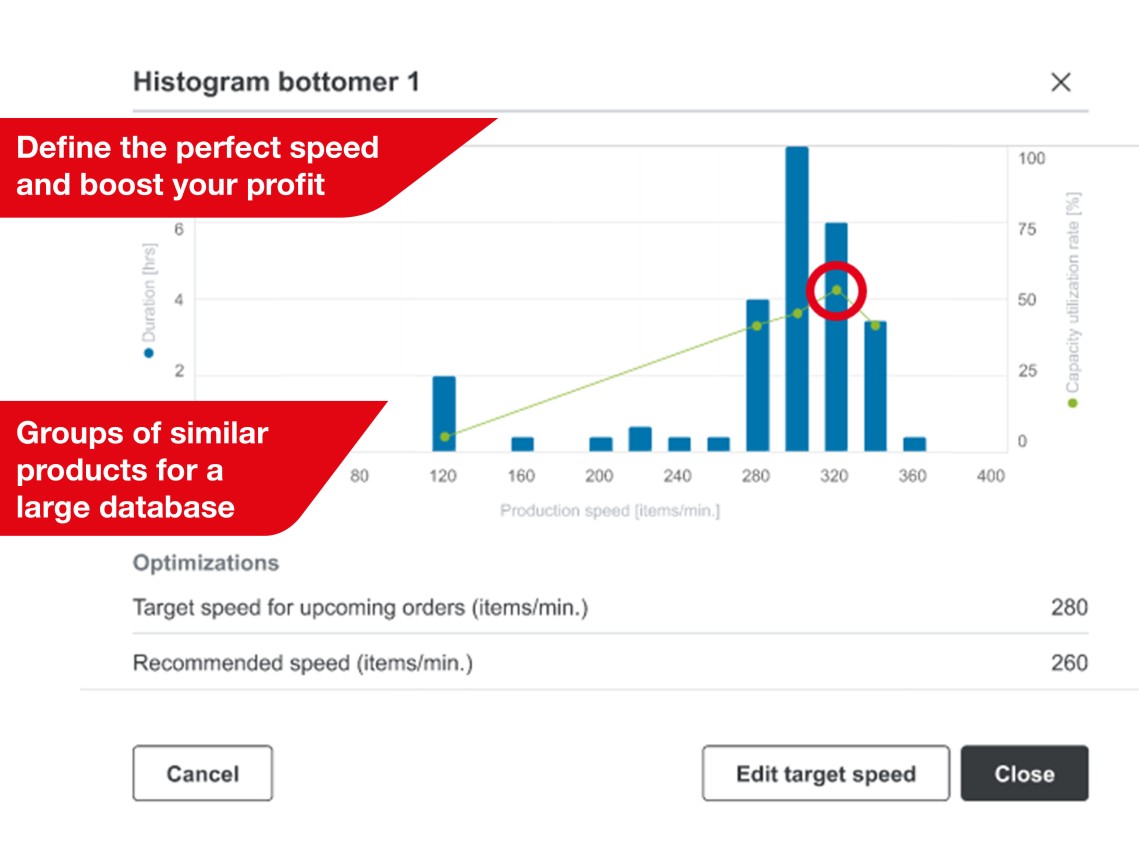This screenshot has height=854, width=1139.
Task: Click the bar at speed 280
Action: [x=757, y=375]
